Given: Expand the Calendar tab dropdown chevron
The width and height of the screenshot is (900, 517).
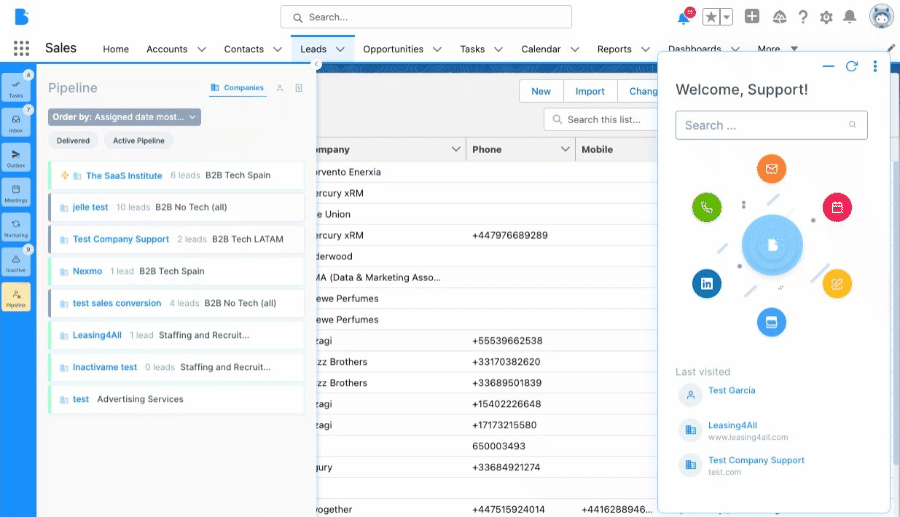Looking at the screenshot, I should point(575,49).
